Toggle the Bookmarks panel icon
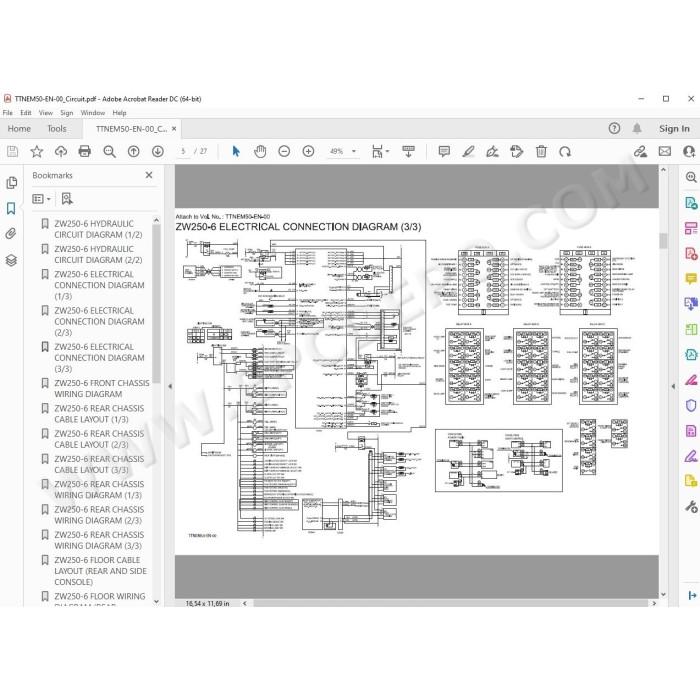The height and width of the screenshot is (700, 700). [x=11, y=208]
